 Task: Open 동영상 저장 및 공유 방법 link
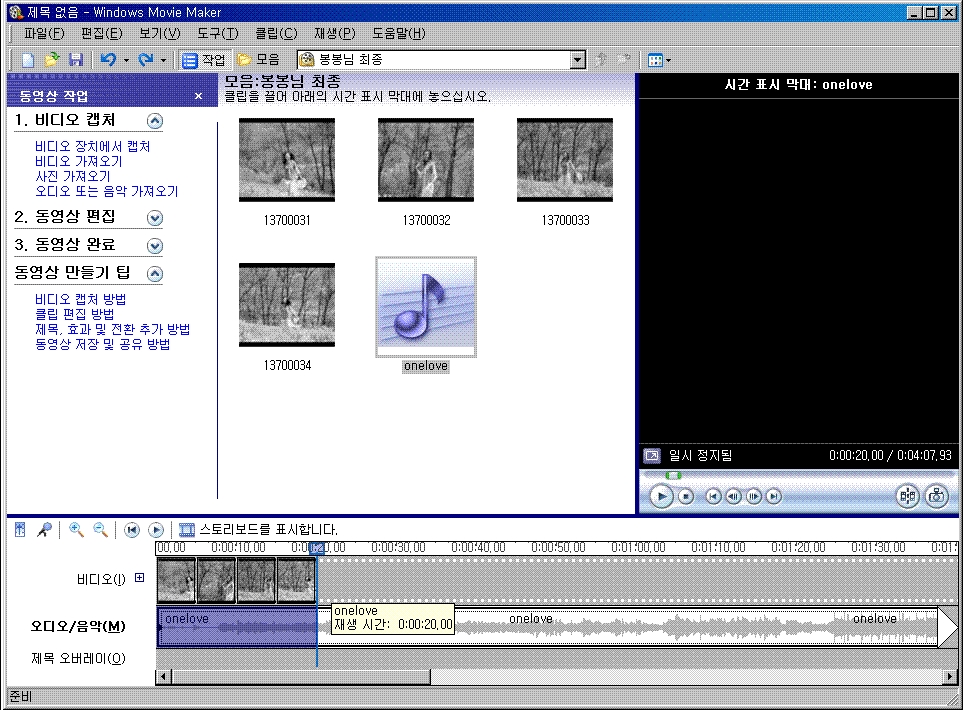[x=102, y=344]
